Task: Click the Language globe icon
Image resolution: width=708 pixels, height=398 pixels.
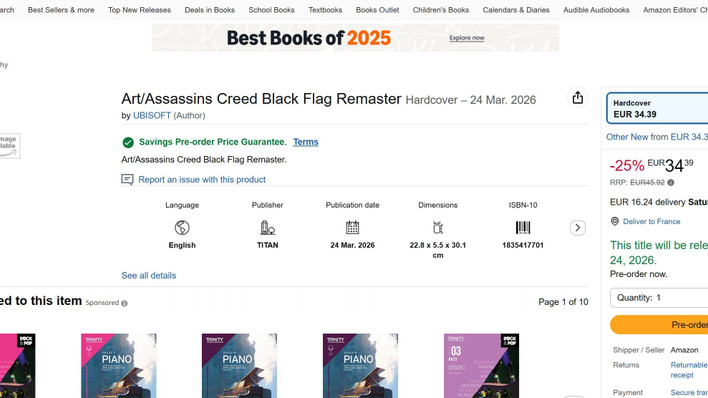Action: click(182, 228)
